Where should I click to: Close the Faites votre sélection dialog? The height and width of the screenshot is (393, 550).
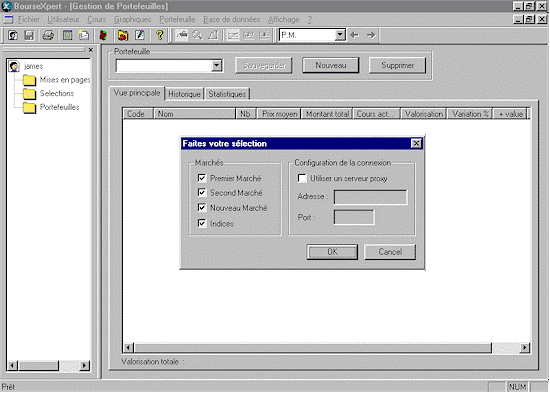tap(416, 143)
